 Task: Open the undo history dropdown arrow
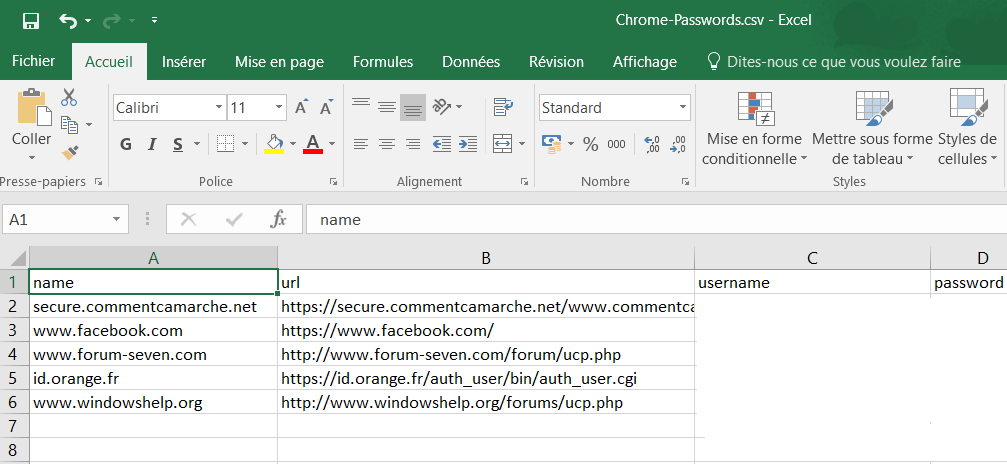88,21
